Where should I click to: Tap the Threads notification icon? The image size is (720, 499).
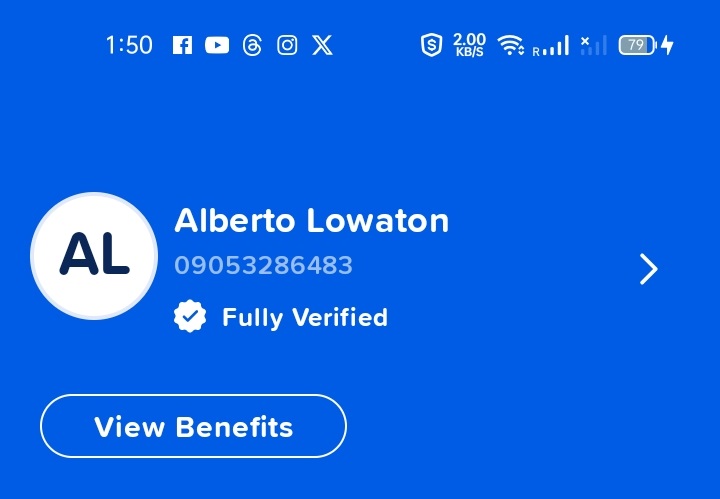pyautogui.click(x=252, y=45)
